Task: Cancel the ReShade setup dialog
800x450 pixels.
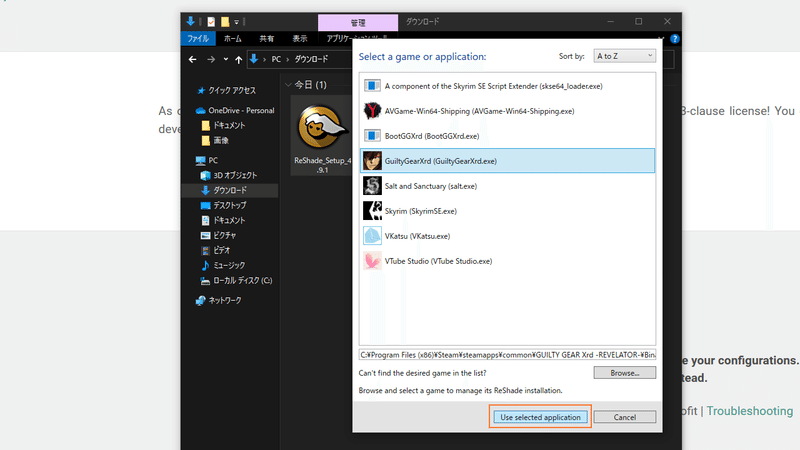Action: pyautogui.click(x=624, y=417)
